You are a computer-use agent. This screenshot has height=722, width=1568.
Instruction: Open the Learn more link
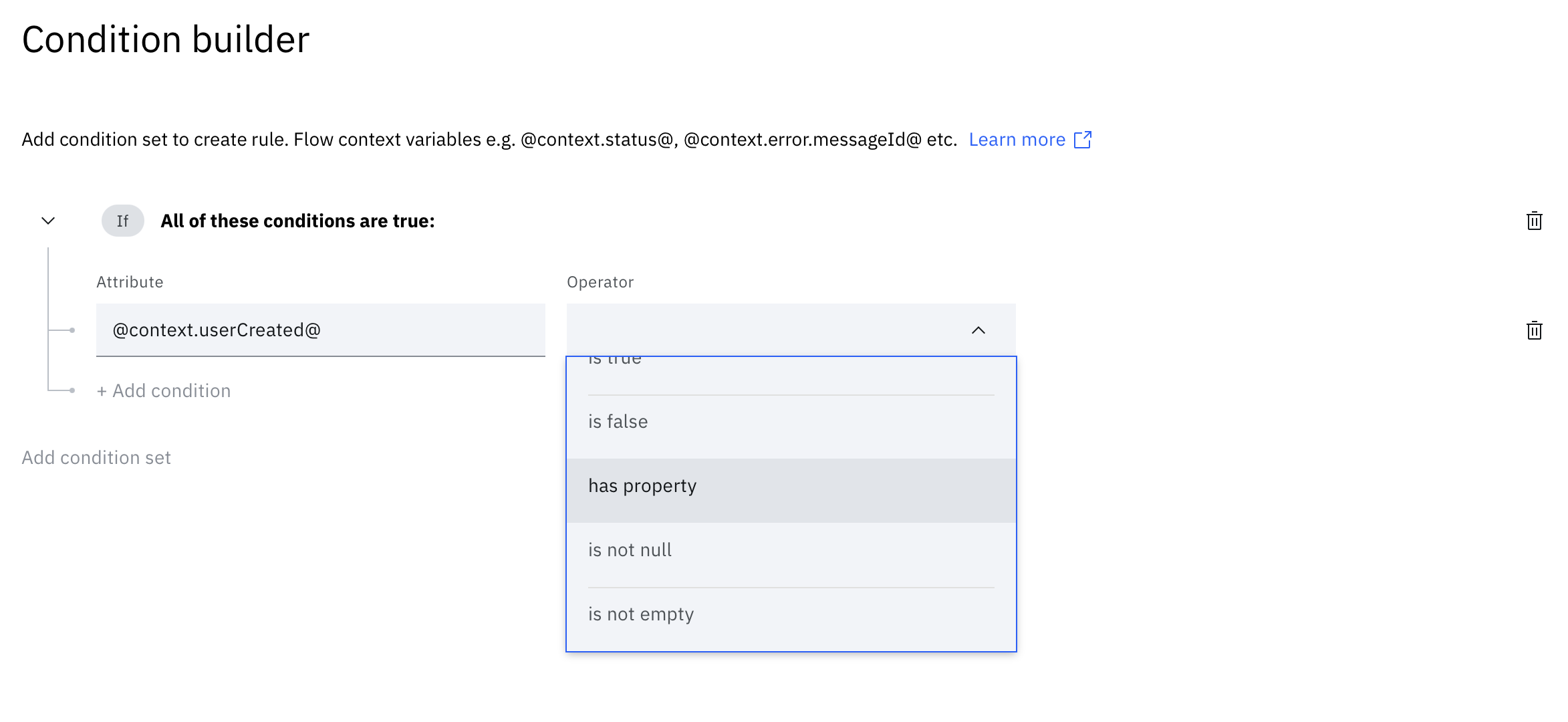pyautogui.click(x=1017, y=140)
